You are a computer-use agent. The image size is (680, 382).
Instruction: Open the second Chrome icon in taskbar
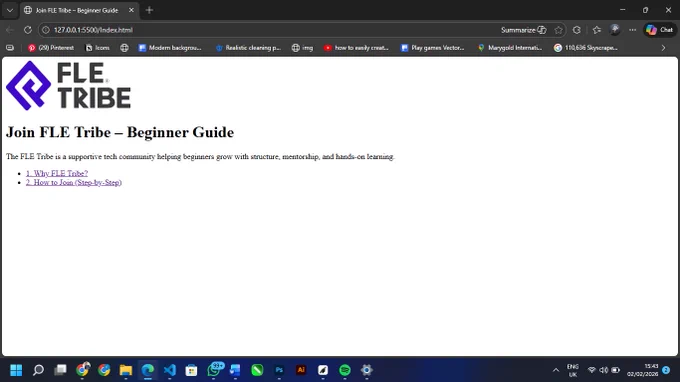104,370
